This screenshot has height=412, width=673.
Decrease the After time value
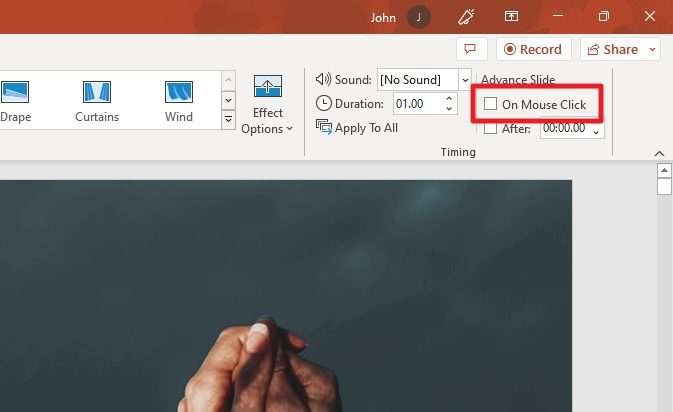tap(596, 133)
